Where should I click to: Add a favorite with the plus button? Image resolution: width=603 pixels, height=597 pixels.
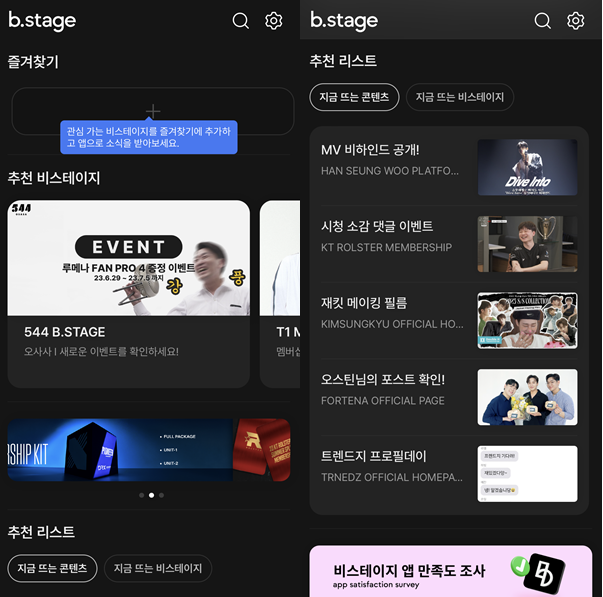(153, 111)
